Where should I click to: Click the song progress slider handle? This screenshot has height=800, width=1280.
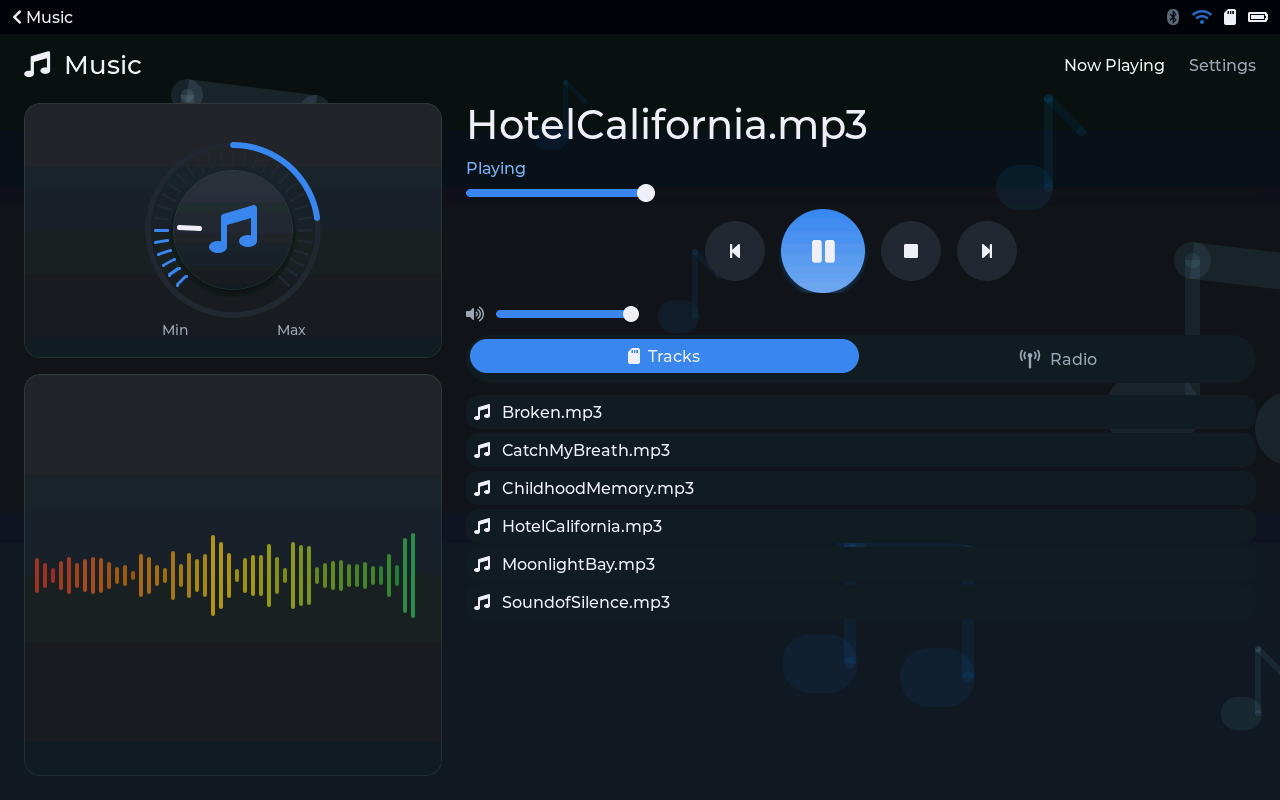(x=646, y=193)
